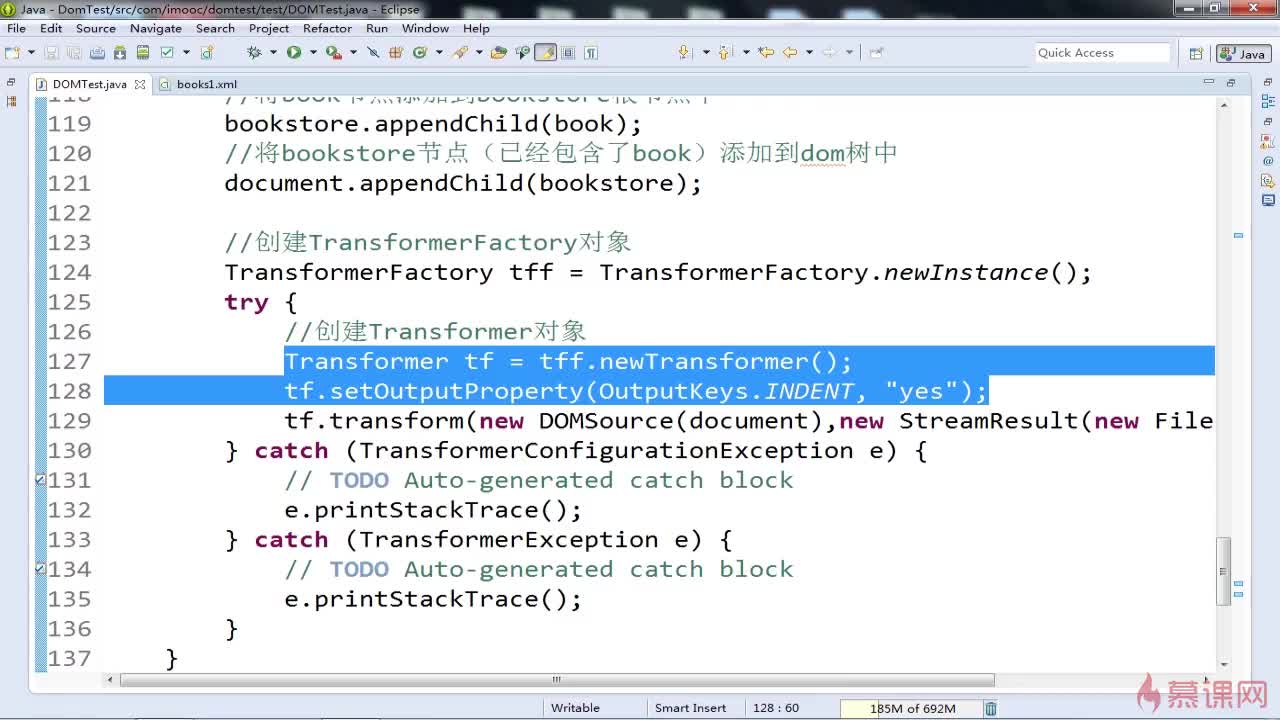Click the Writable status text

(575, 708)
